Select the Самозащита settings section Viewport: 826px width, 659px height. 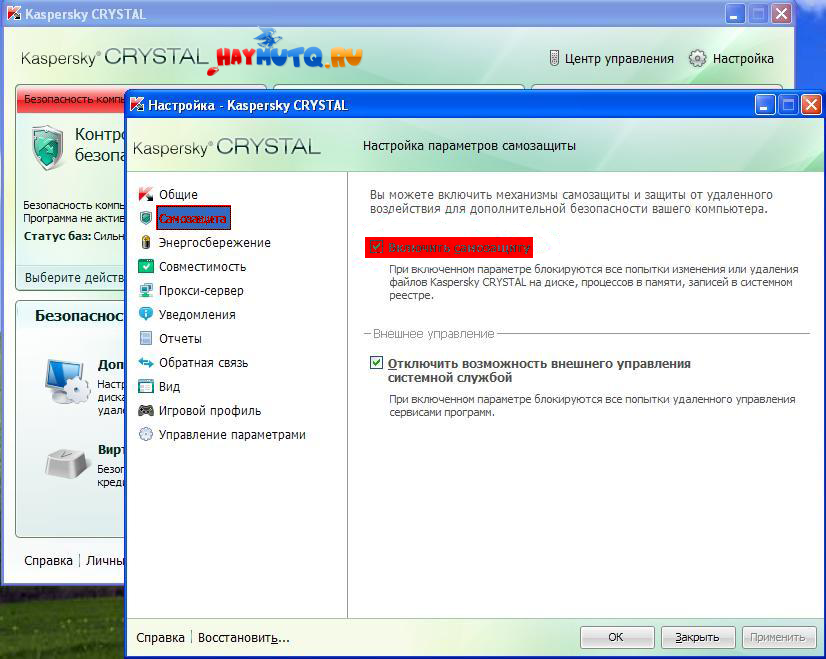pyautogui.click(x=193, y=218)
